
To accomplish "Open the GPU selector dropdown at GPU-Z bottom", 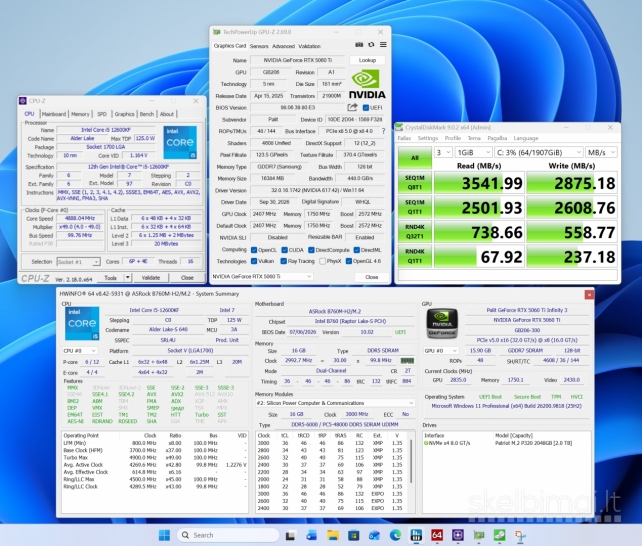I will point(262,277).
